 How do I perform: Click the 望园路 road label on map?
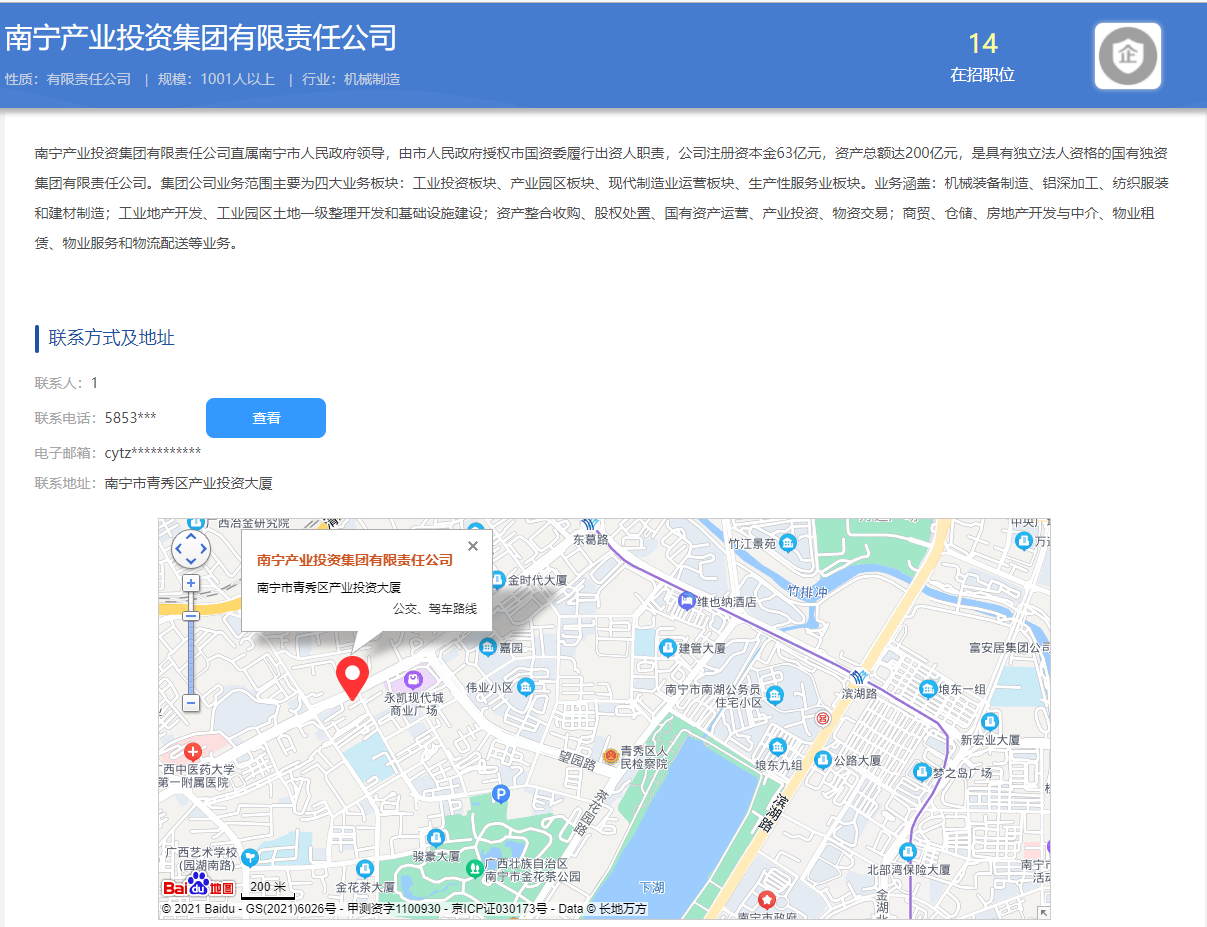click(x=576, y=761)
